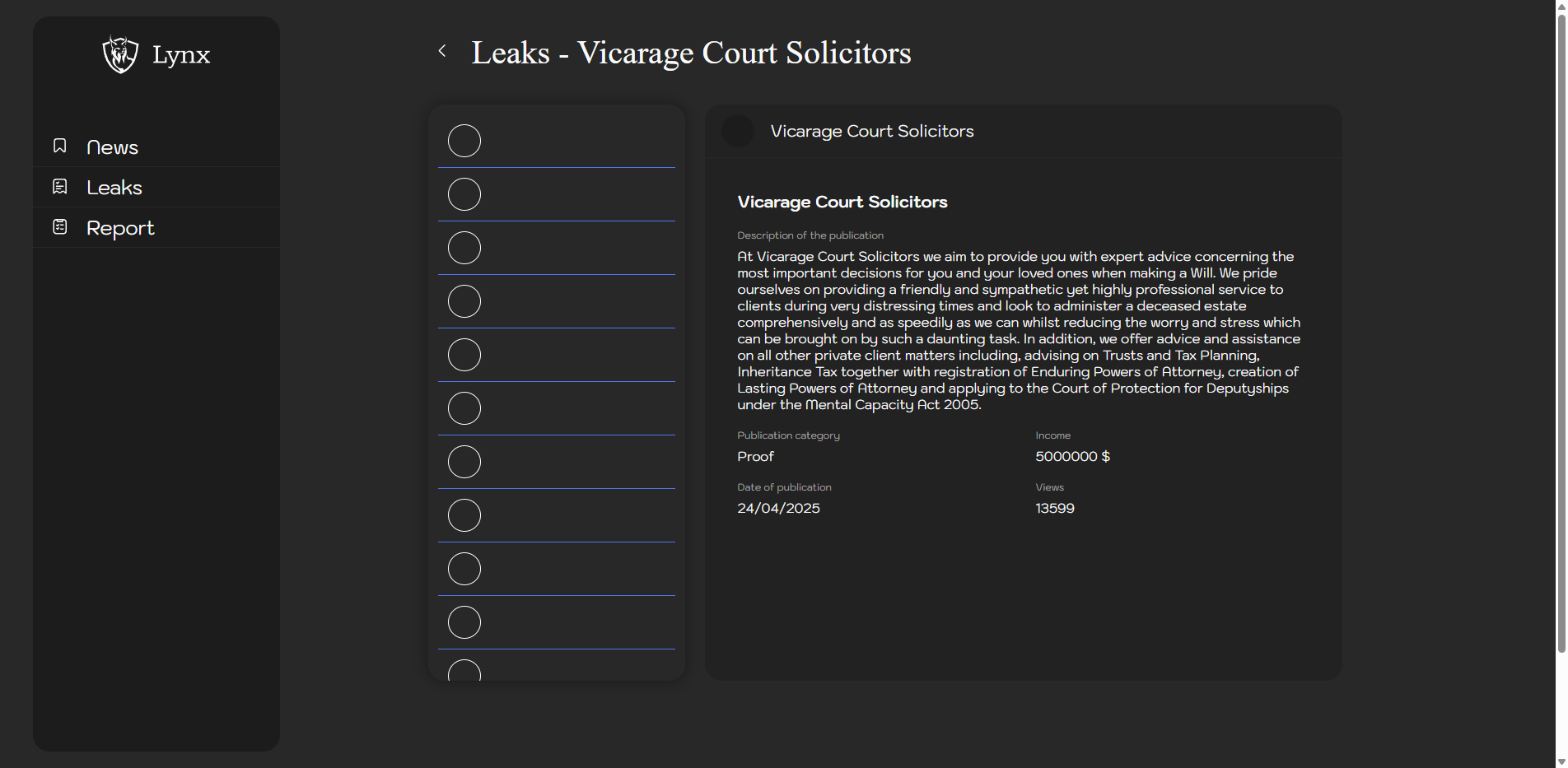
Task: Open the seventh circle item in the list
Action: 464,462
